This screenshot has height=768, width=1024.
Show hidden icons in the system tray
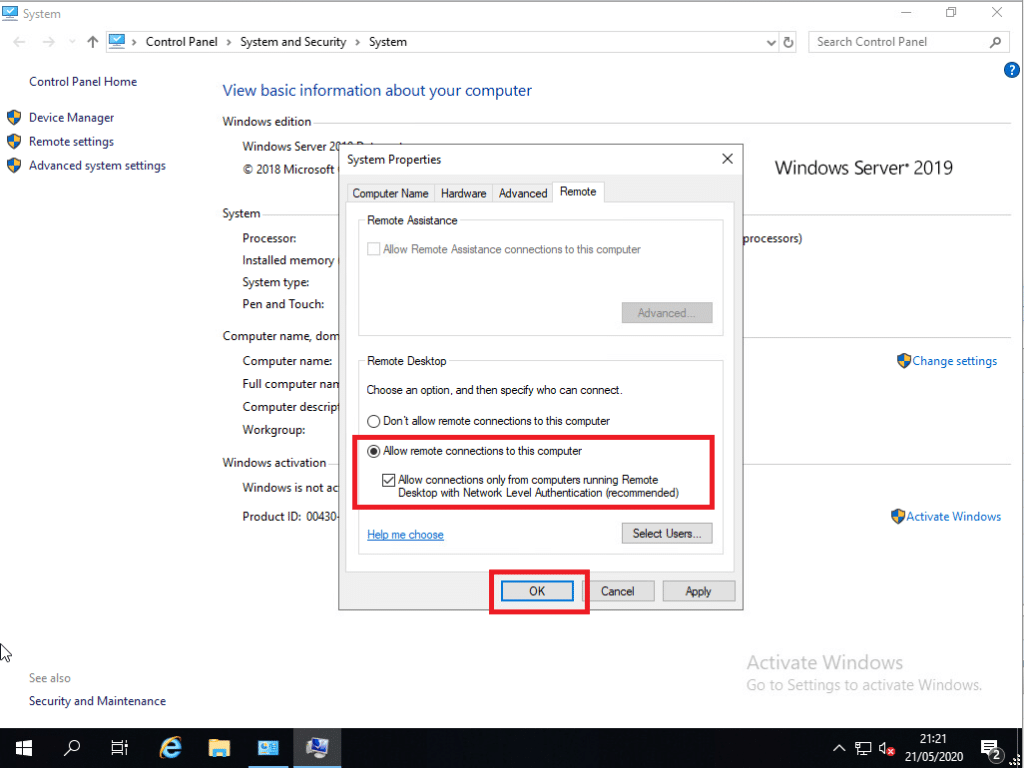[840, 748]
